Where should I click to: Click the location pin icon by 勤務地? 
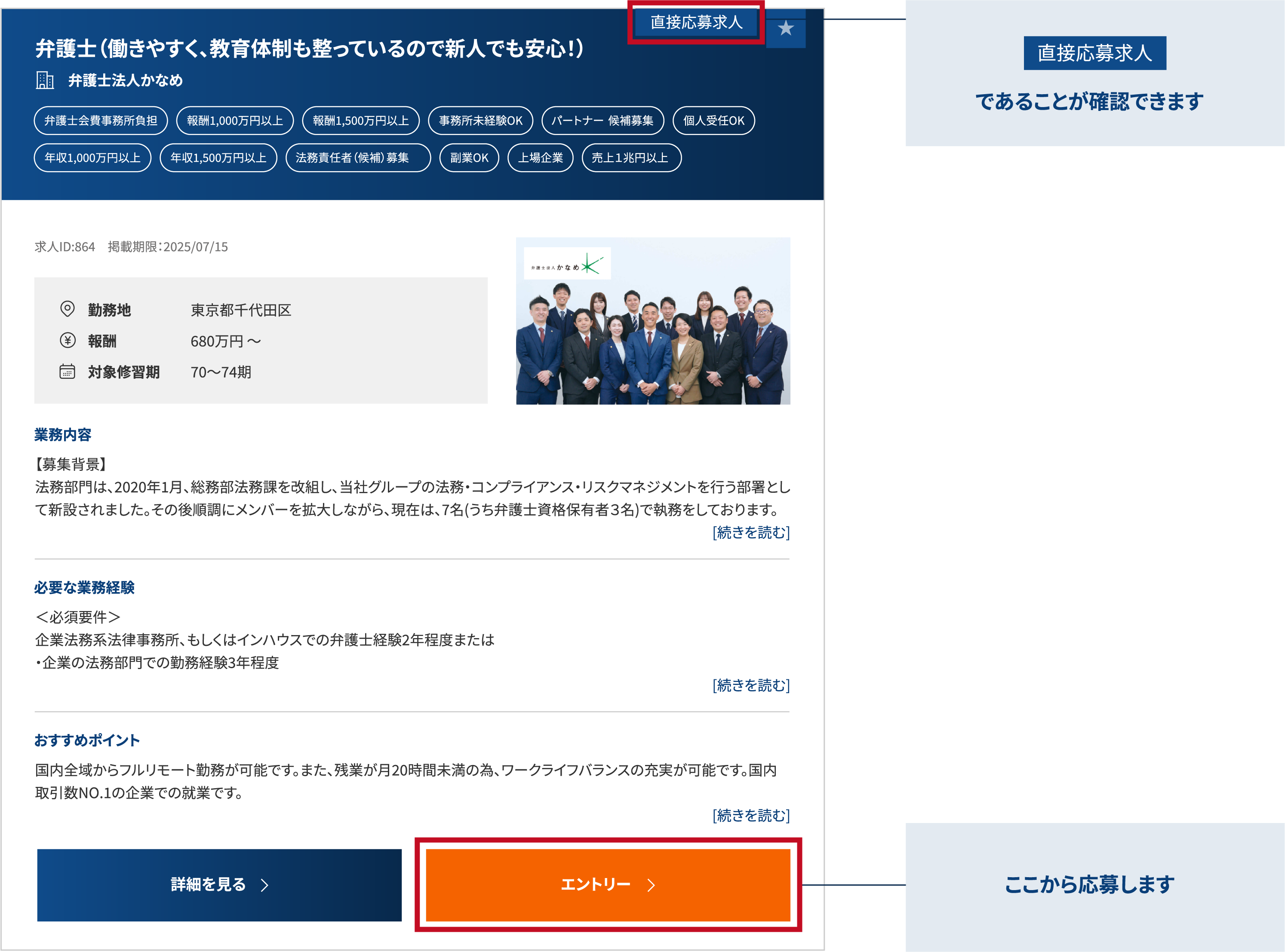tap(68, 310)
